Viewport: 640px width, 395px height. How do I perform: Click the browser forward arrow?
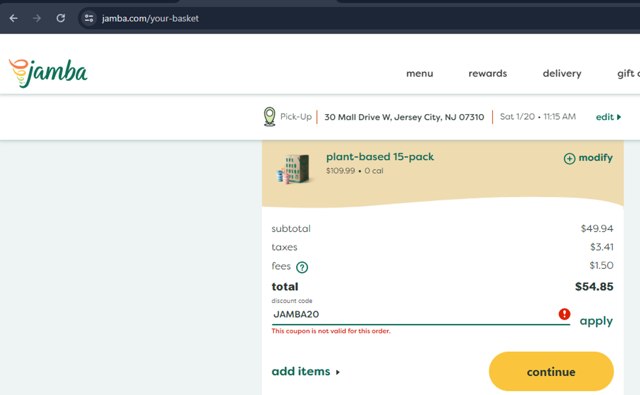(37, 18)
